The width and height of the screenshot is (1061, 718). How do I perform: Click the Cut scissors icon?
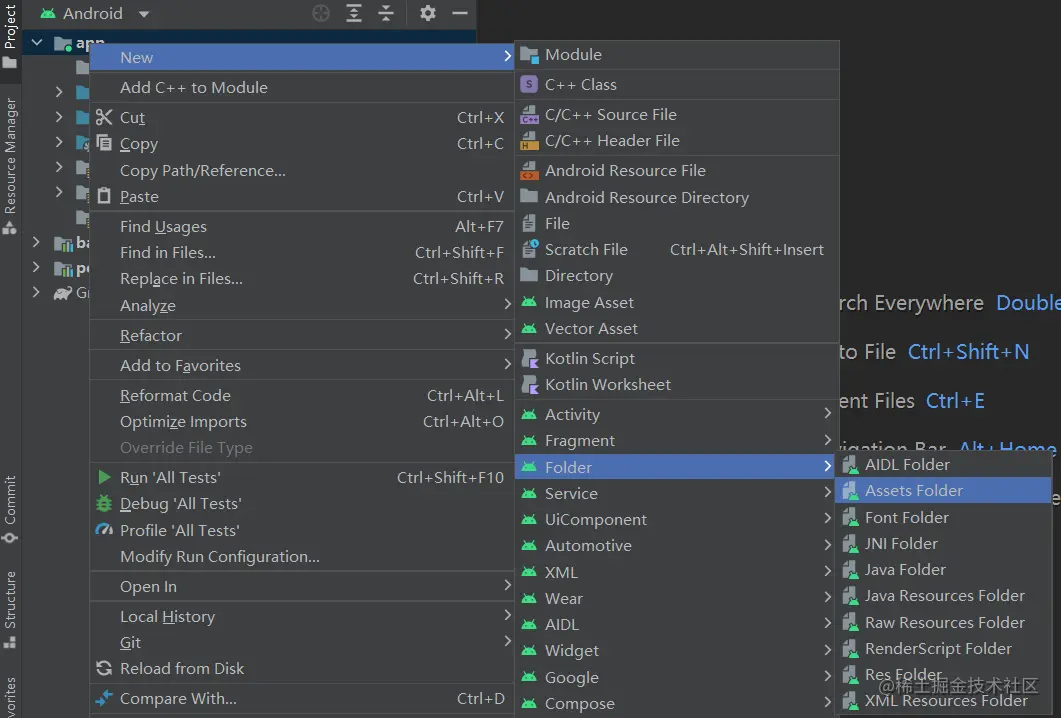click(x=104, y=117)
